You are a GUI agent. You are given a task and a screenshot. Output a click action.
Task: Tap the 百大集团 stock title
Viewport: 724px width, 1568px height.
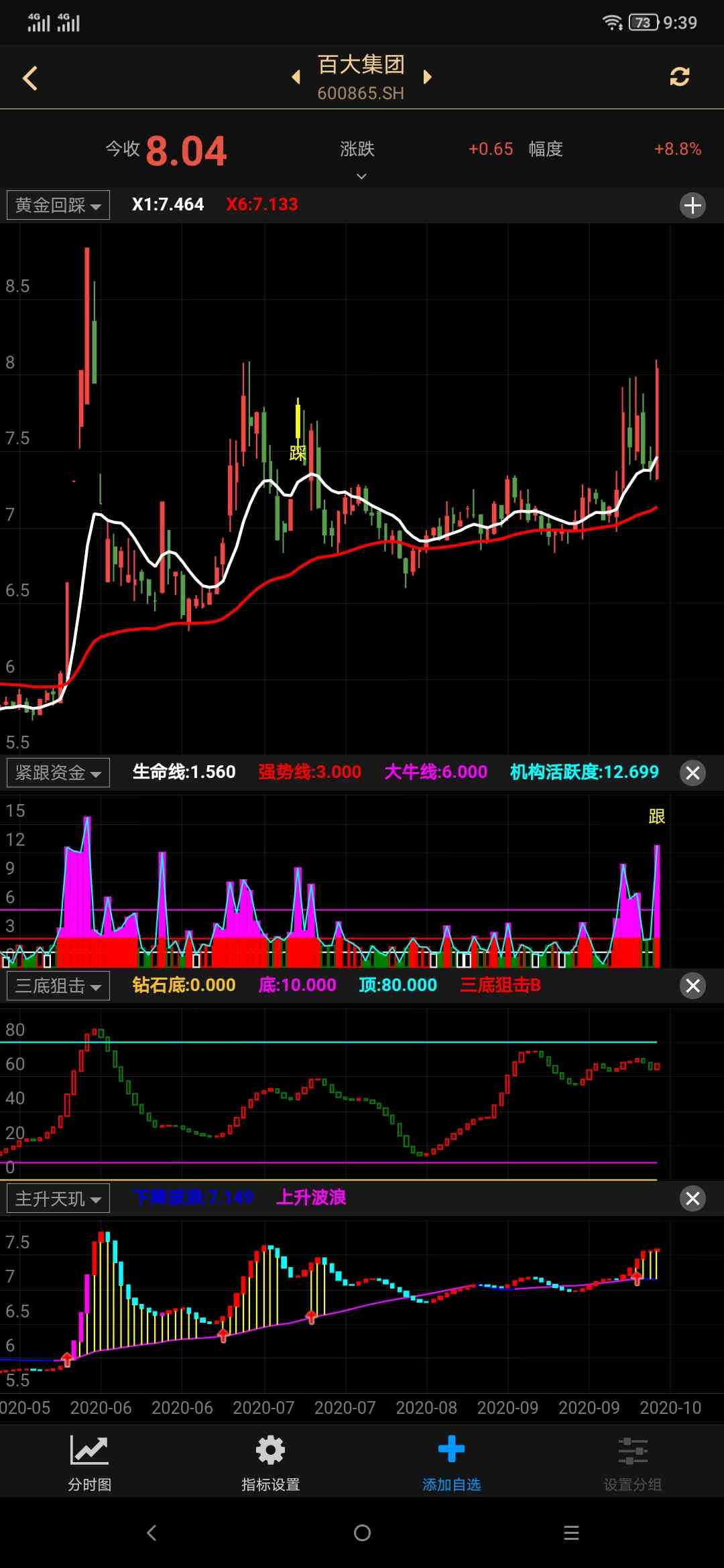click(x=361, y=65)
